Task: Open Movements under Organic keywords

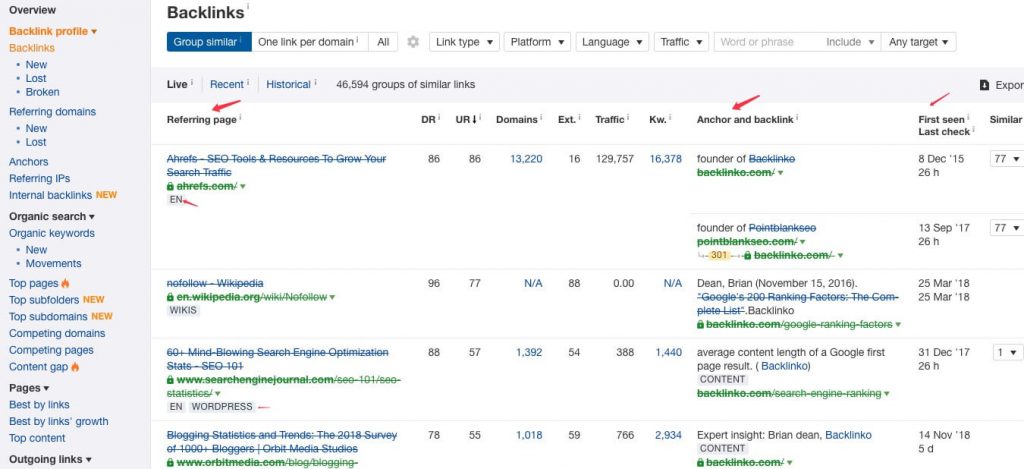Action: pos(54,263)
